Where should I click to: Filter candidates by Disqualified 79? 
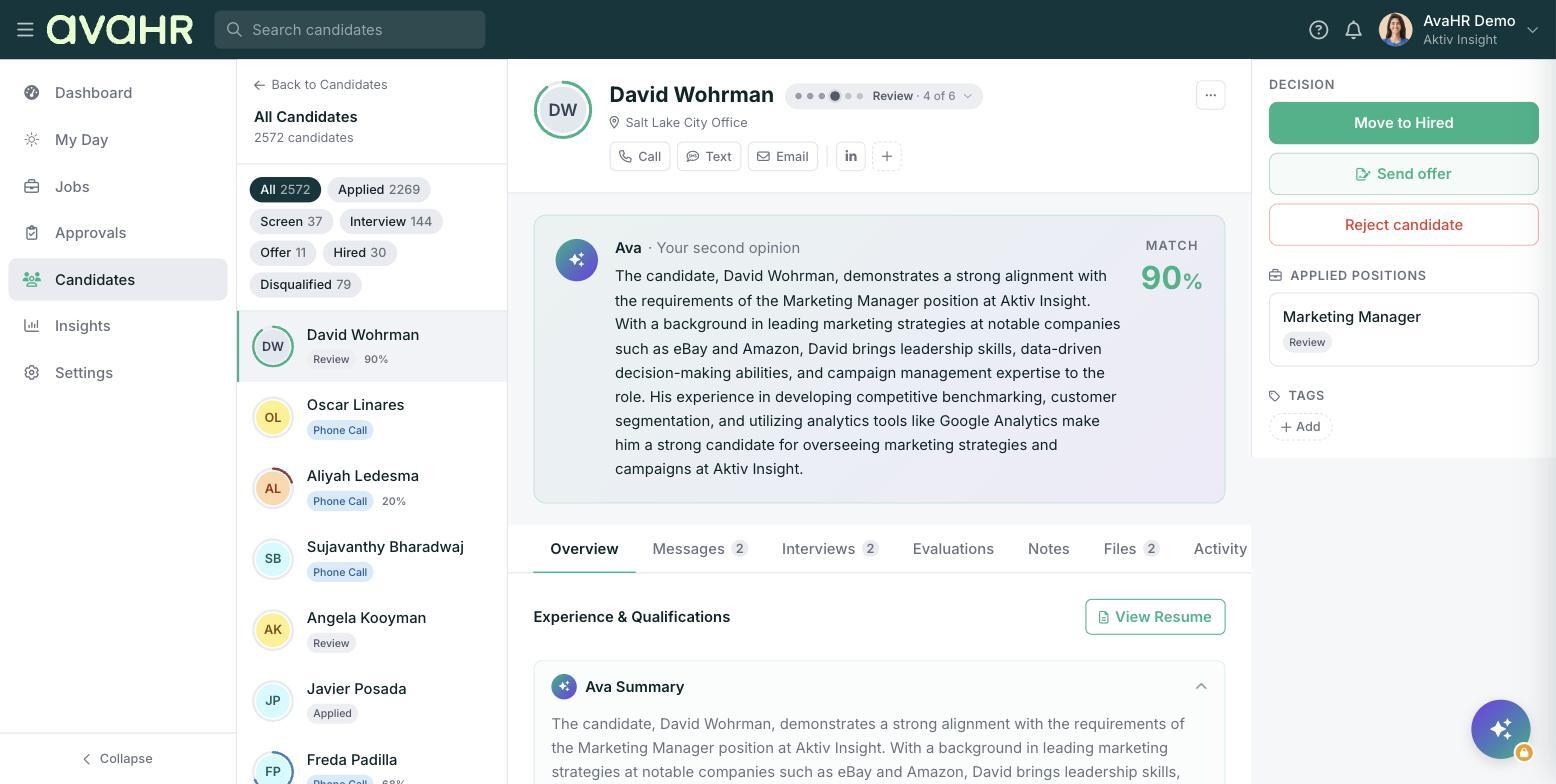coord(305,285)
